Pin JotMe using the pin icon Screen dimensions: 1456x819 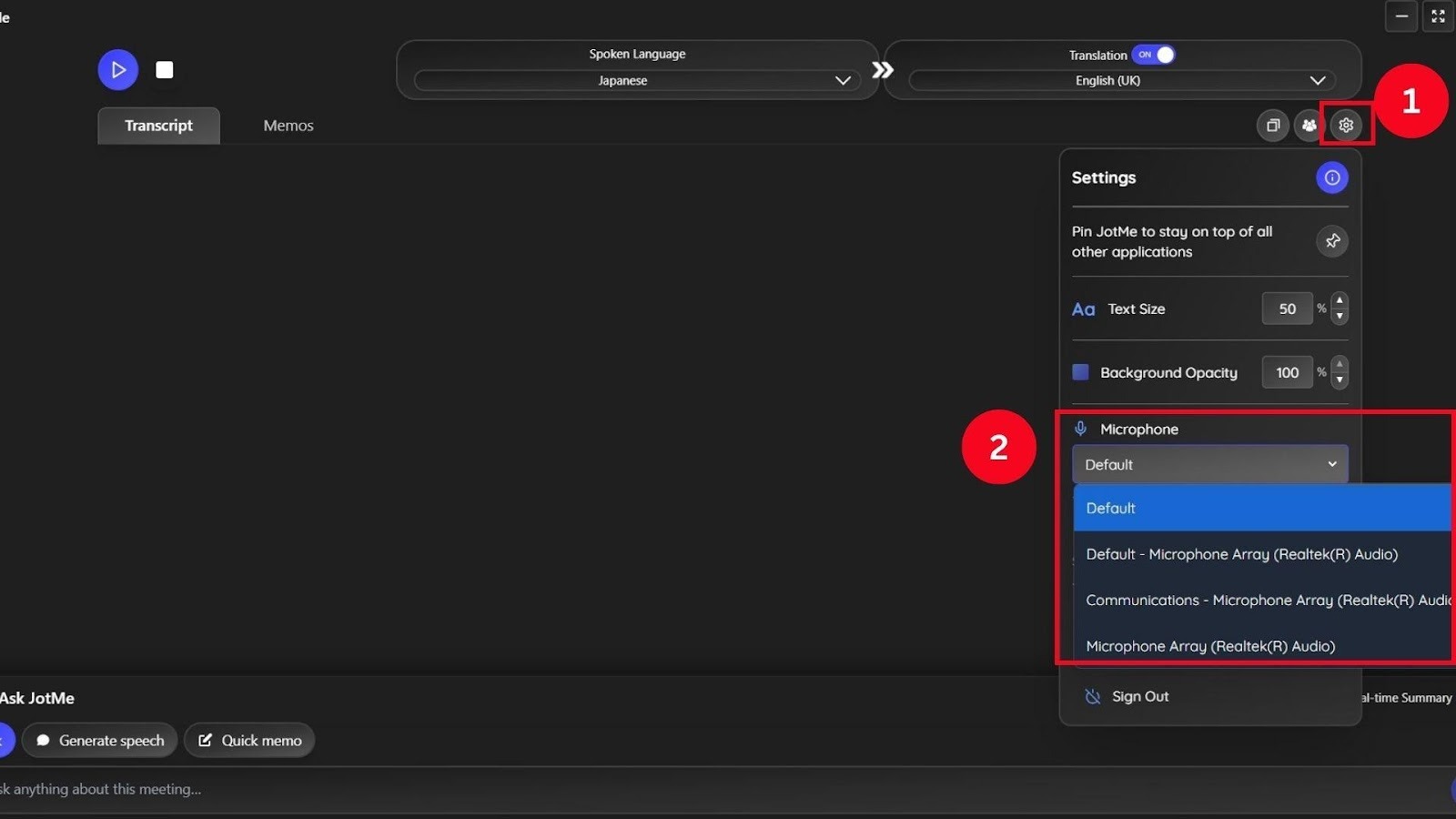(1331, 241)
